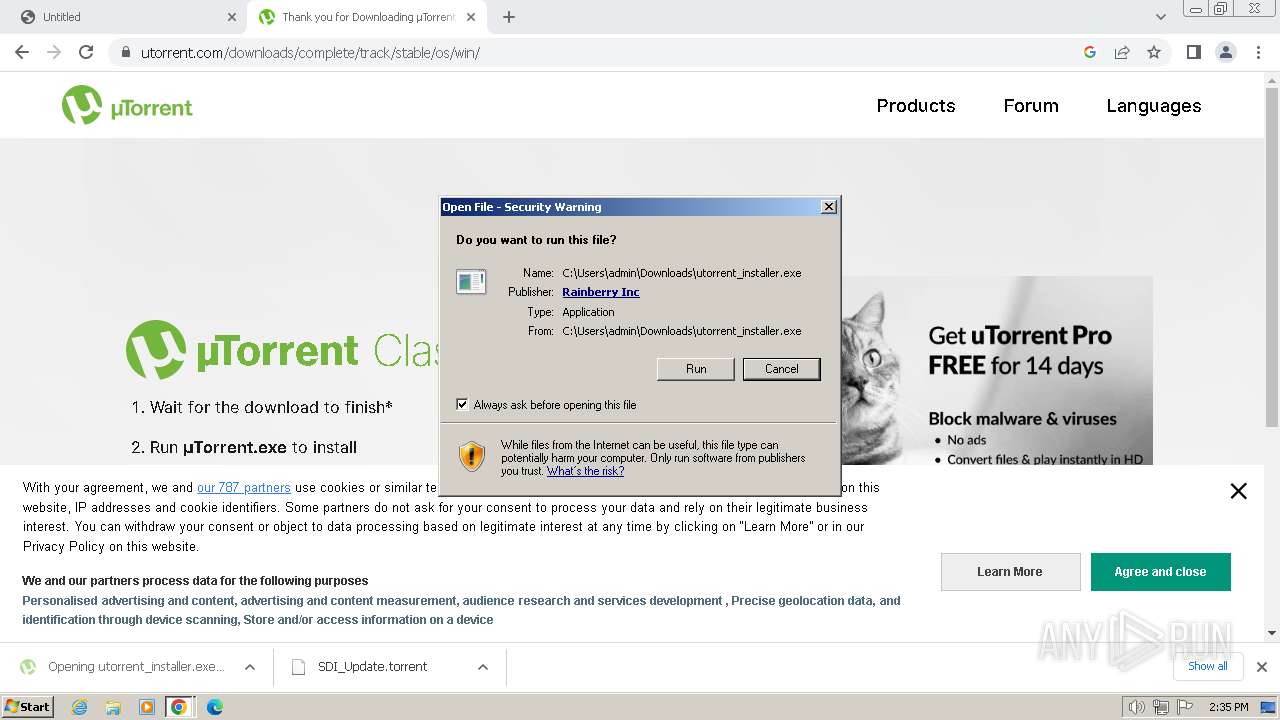This screenshot has height=720, width=1280.
Task: Click the SDI_Update.torrent download item
Action: point(372,667)
